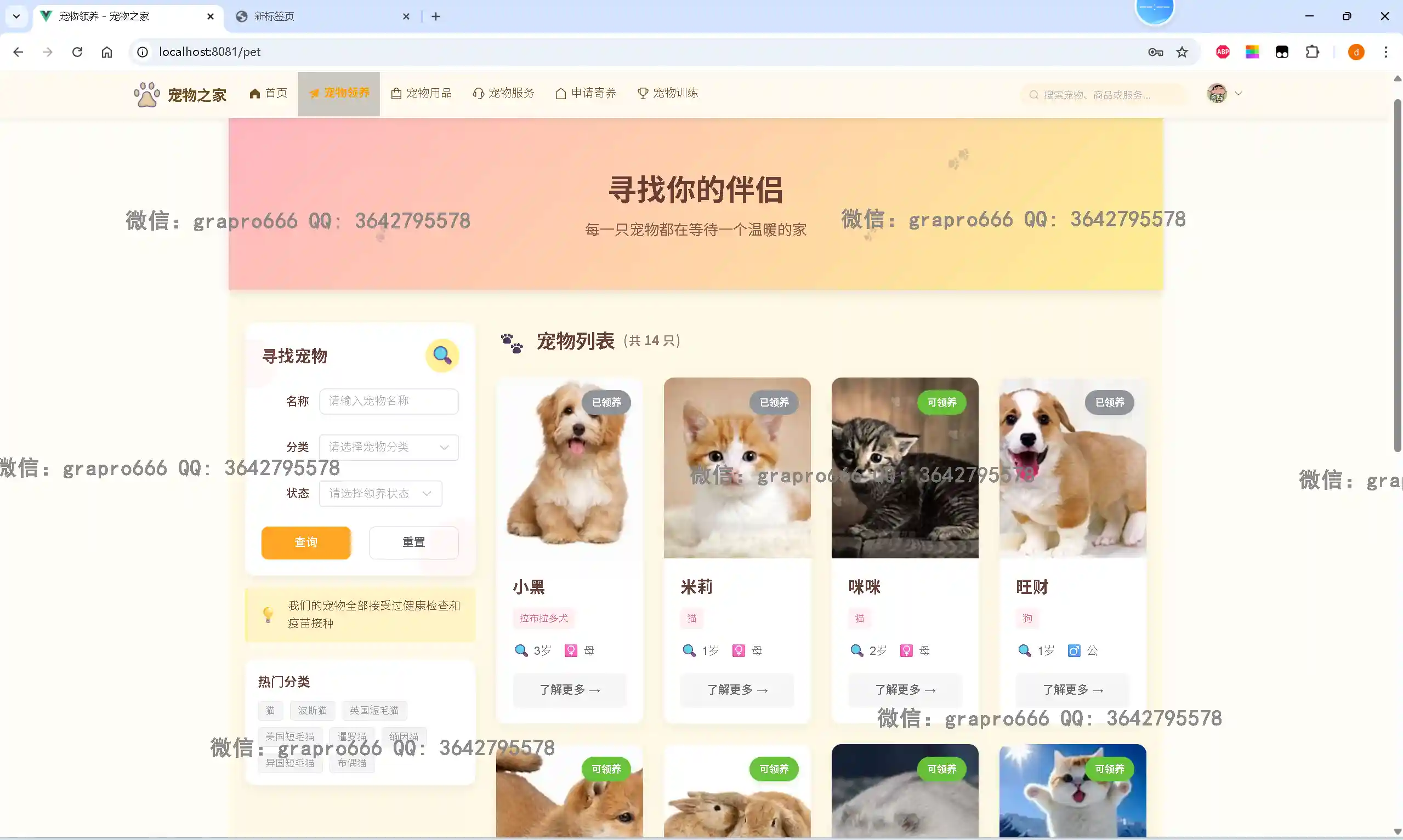
Task: Click 了解更多 under 咪咪
Action: pos(904,689)
